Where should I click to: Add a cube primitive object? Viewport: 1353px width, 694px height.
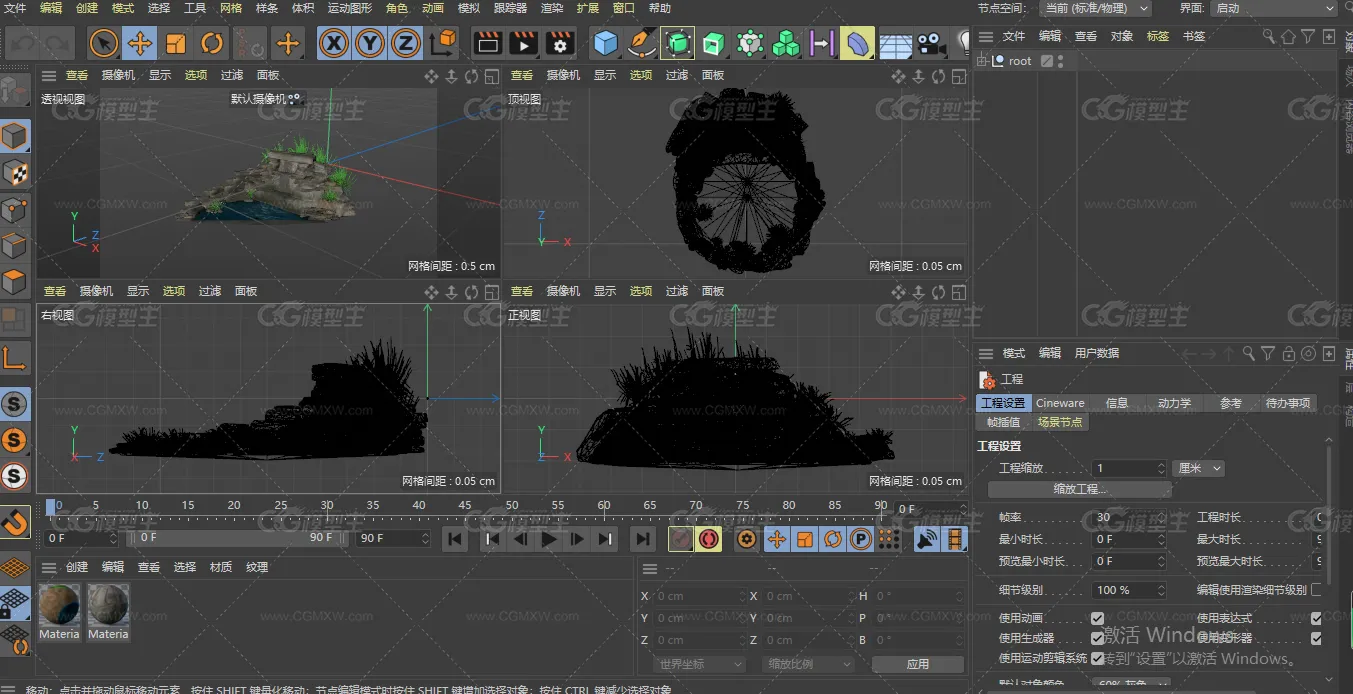(x=605, y=43)
